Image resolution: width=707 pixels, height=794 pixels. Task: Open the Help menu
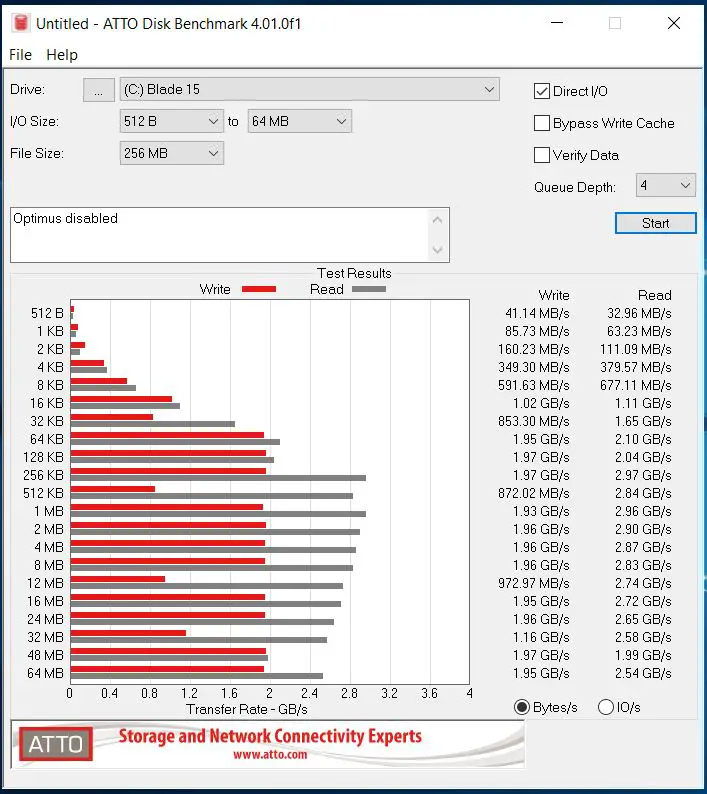62,55
